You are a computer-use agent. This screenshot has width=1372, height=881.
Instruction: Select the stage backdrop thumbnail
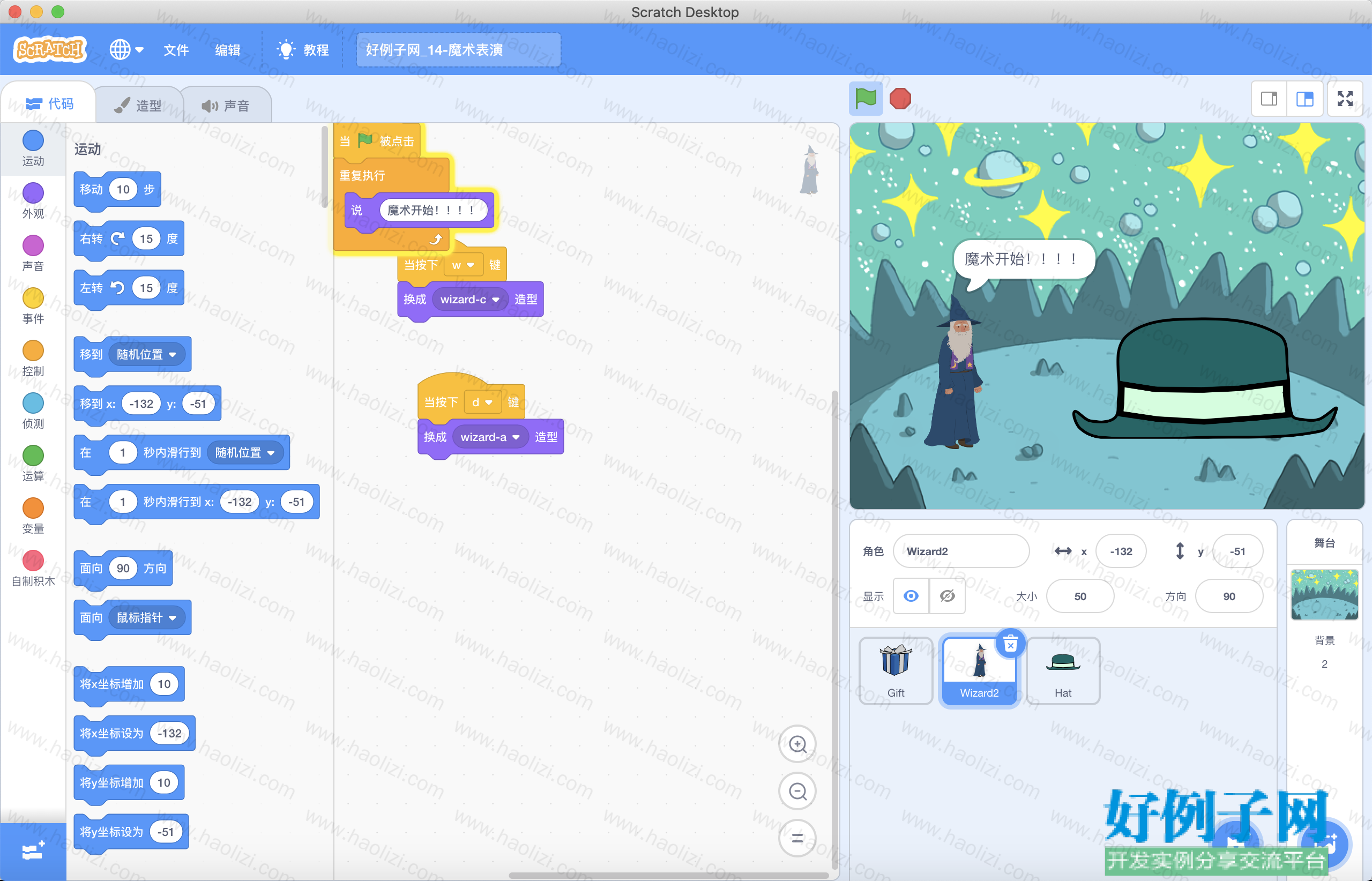click(x=1324, y=594)
